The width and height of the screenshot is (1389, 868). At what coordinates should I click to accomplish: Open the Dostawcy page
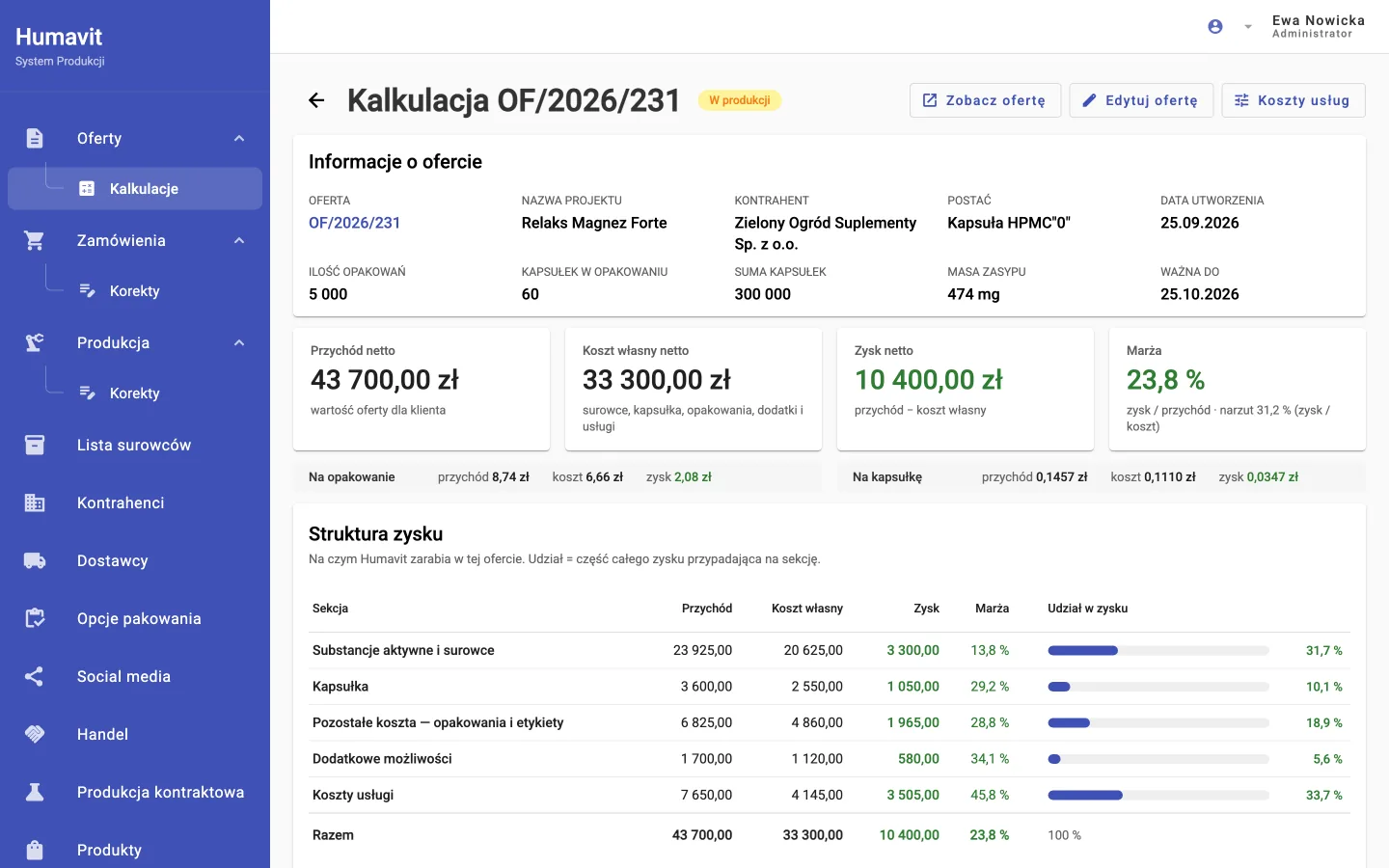(135, 560)
